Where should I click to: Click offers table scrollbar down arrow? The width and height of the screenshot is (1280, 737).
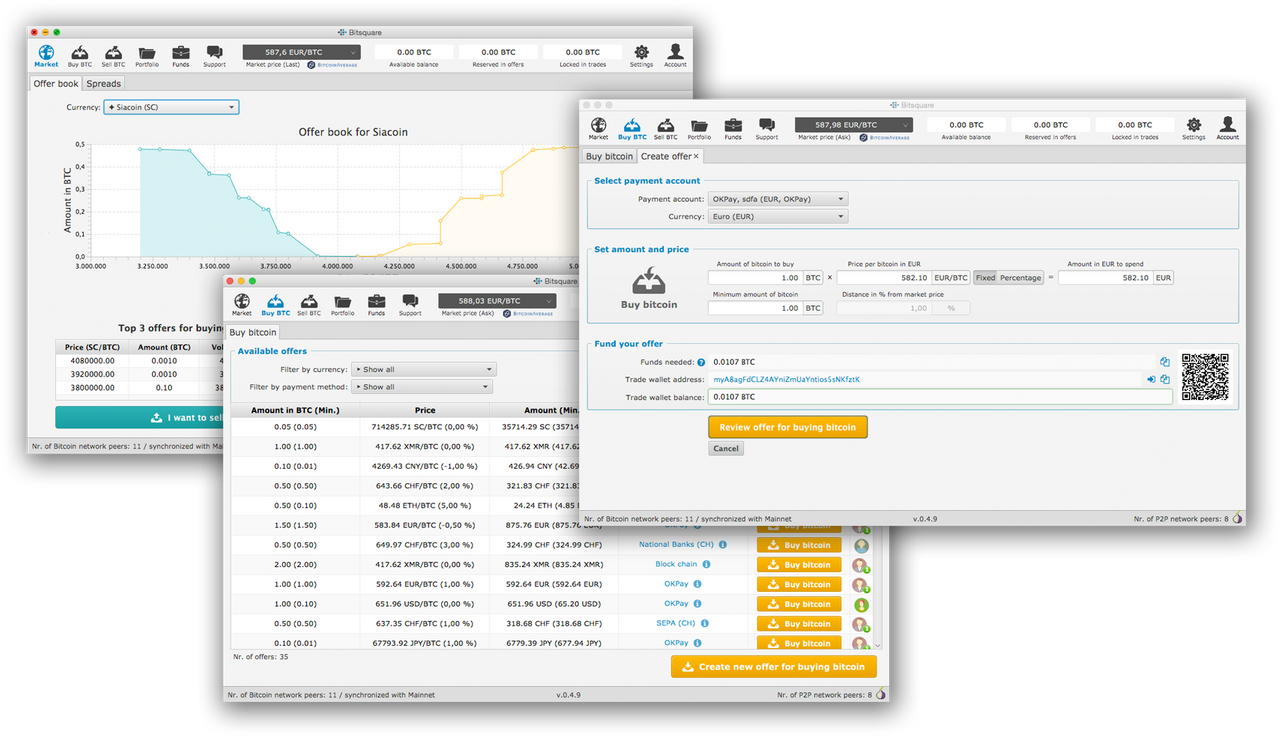pyautogui.click(x=878, y=646)
